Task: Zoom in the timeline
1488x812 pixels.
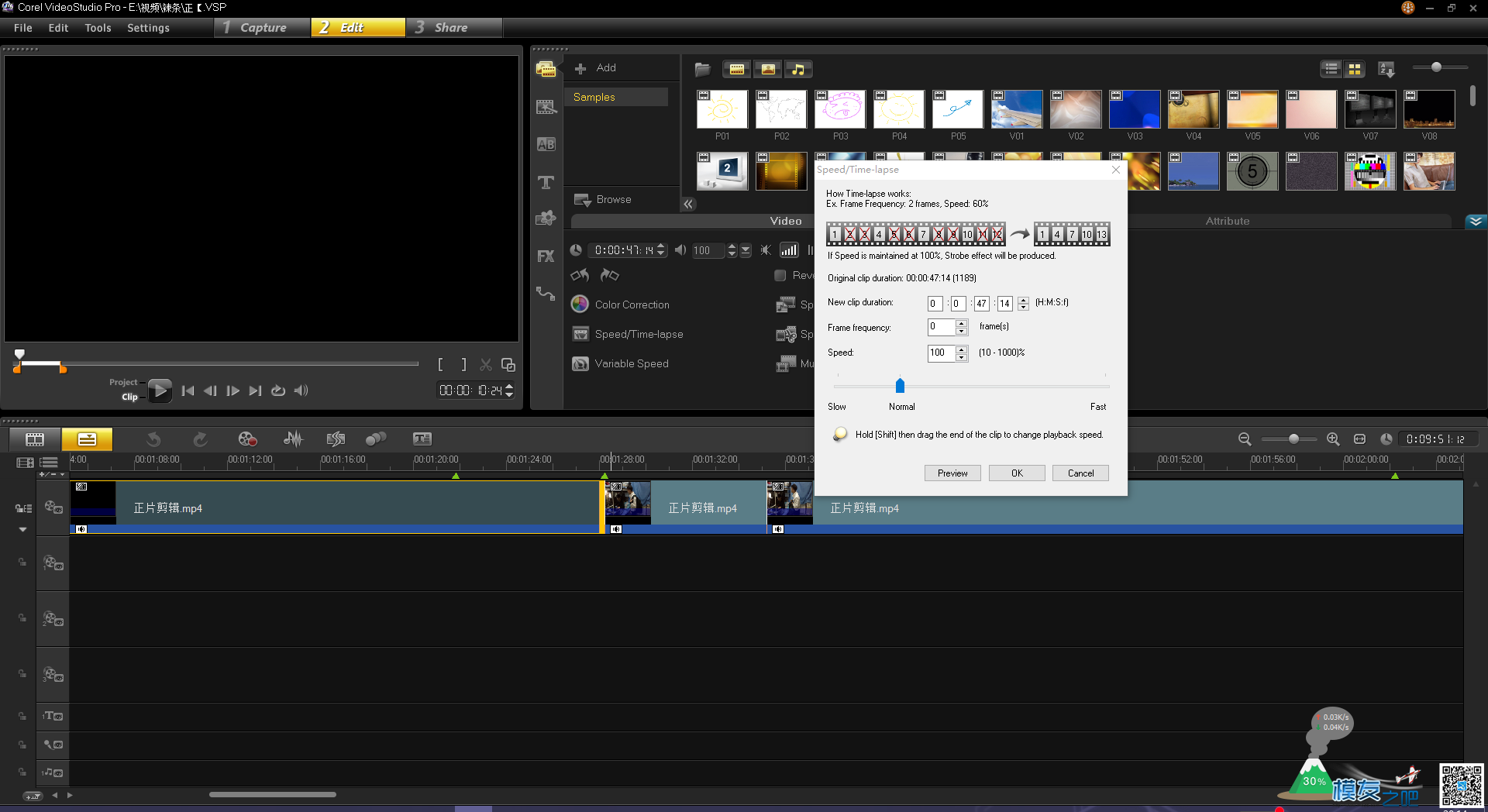Action: pos(1333,439)
